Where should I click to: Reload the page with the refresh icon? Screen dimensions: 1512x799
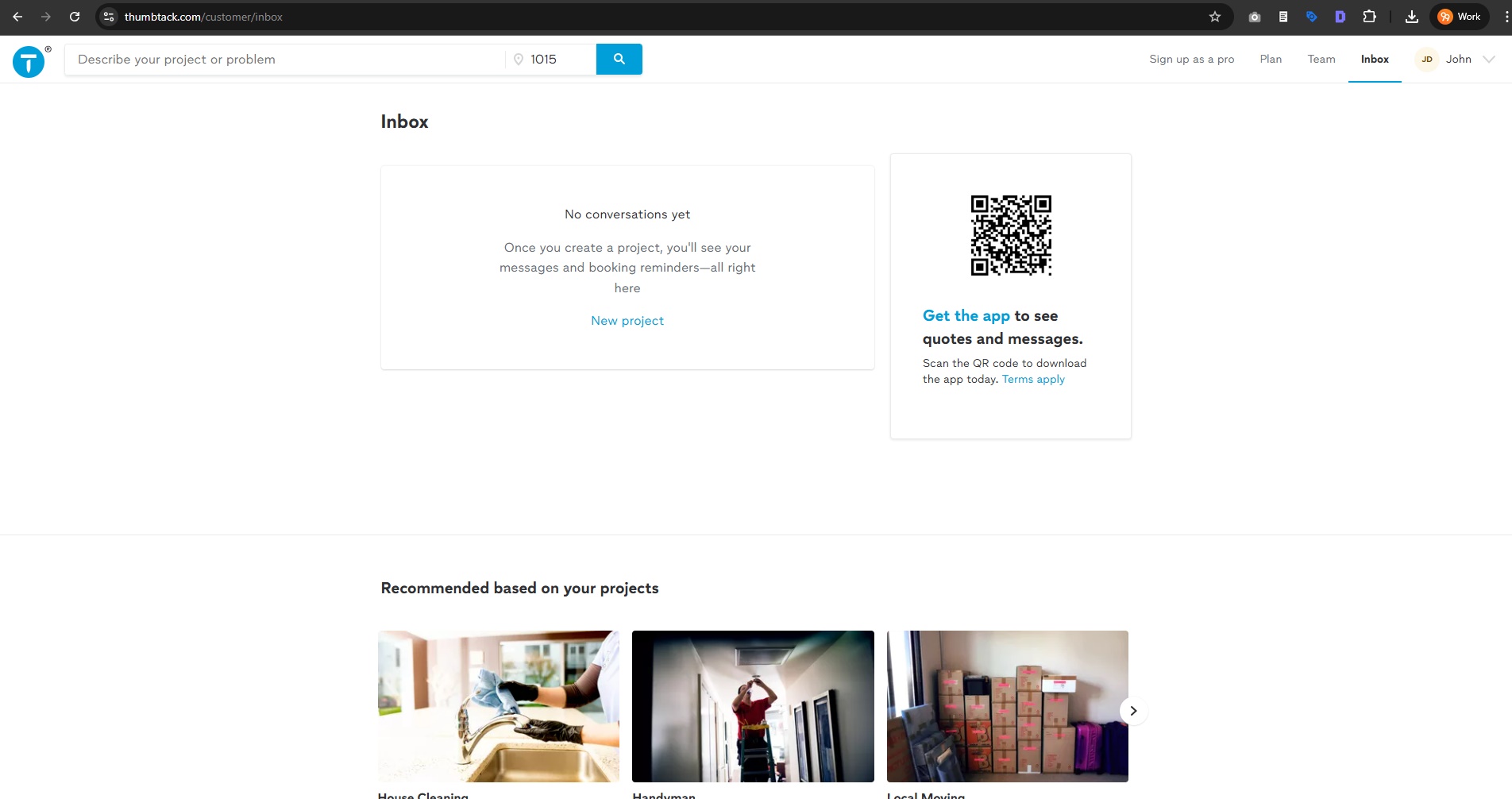pos(75,17)
